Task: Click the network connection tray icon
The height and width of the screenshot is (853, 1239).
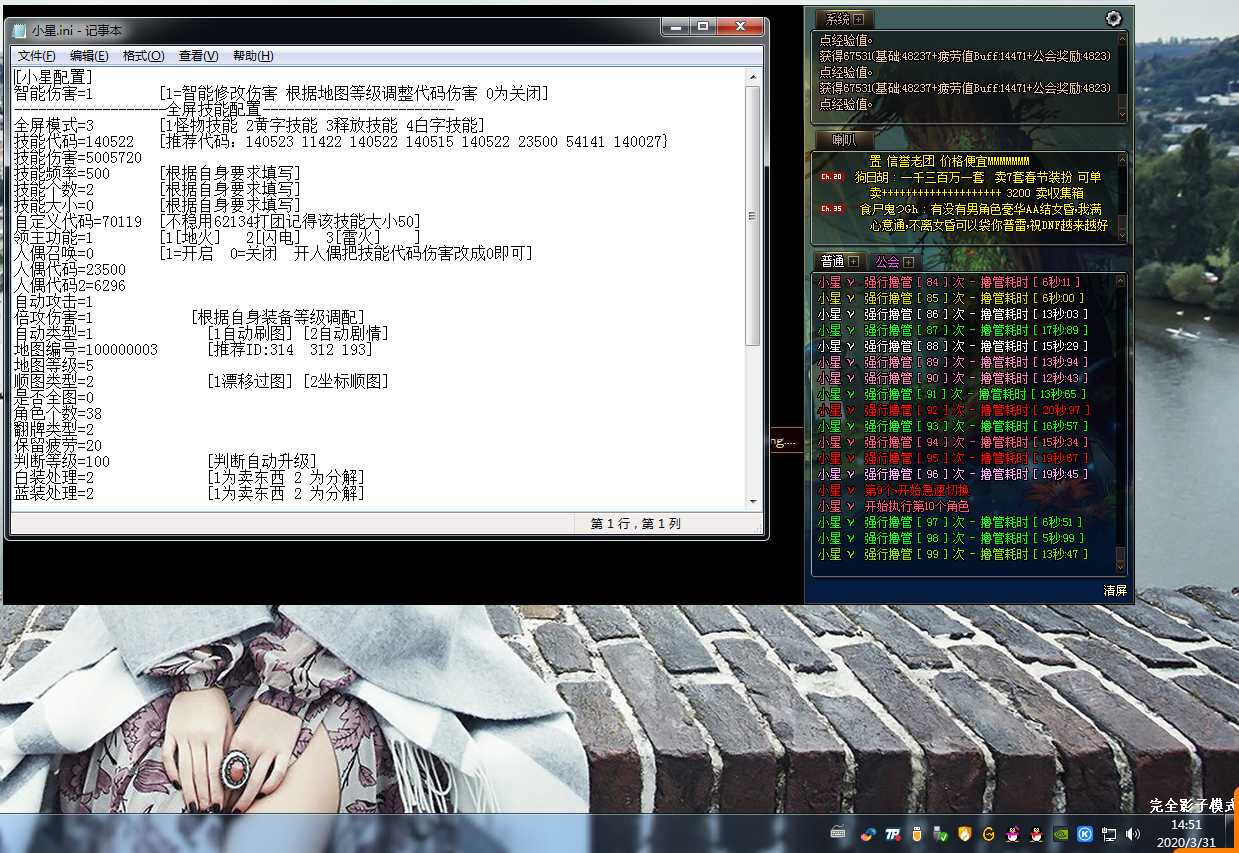Action: pos(1108,833)
